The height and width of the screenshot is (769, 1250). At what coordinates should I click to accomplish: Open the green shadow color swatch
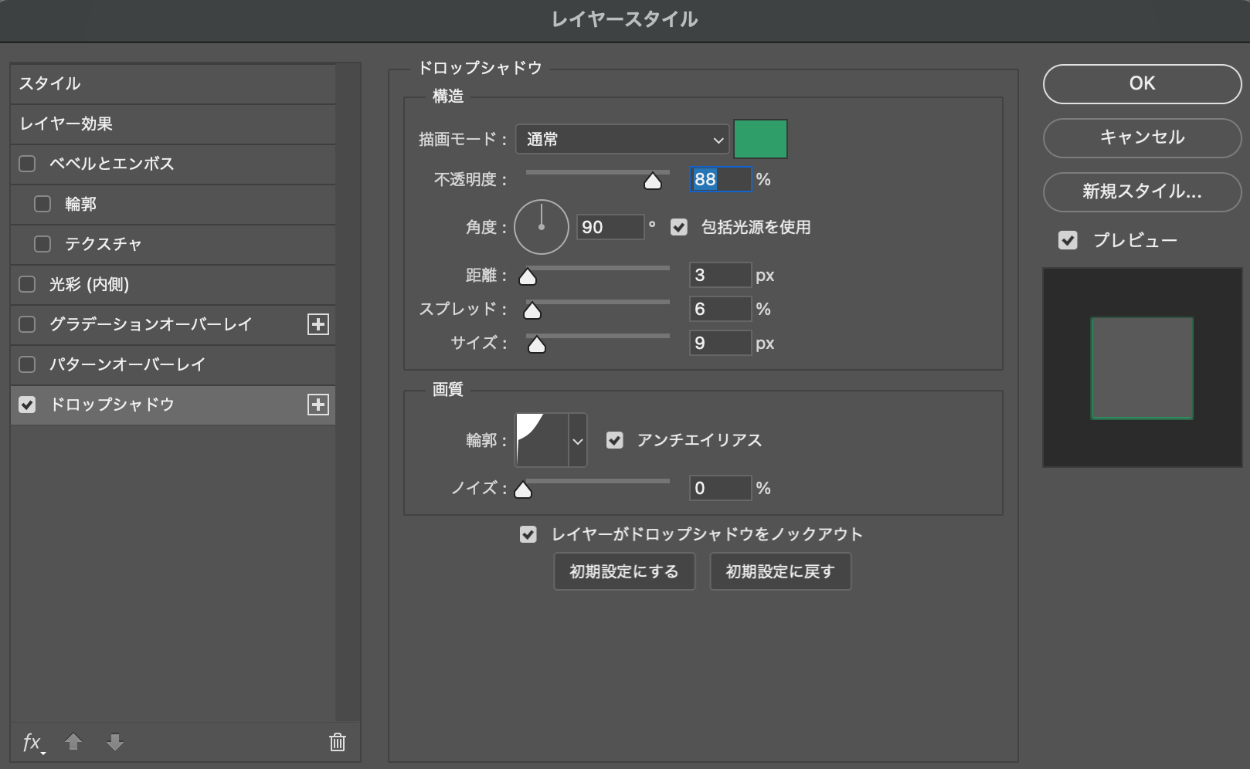click(x=760, y=140)
